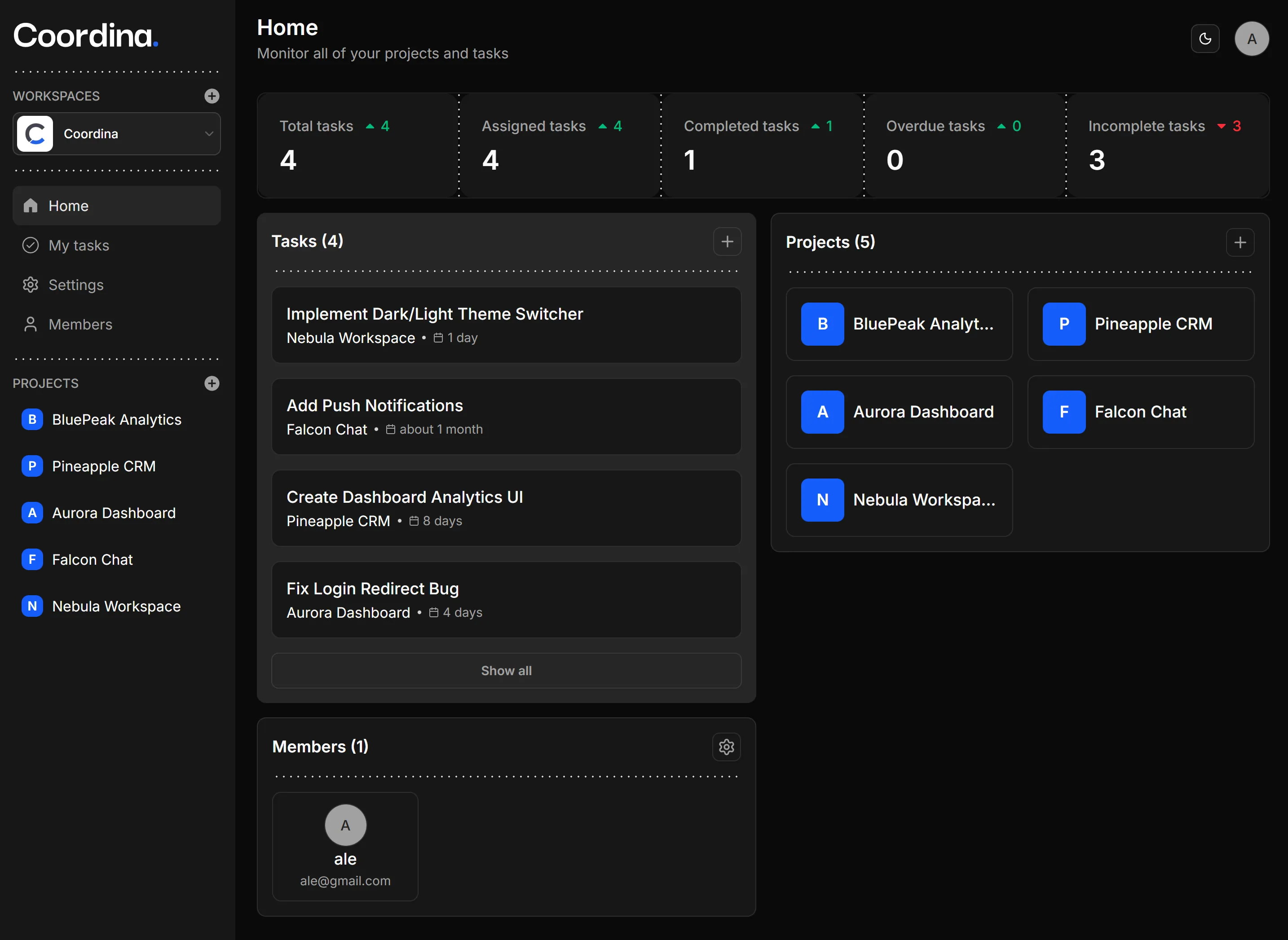Click the Coordina logo

85,35
